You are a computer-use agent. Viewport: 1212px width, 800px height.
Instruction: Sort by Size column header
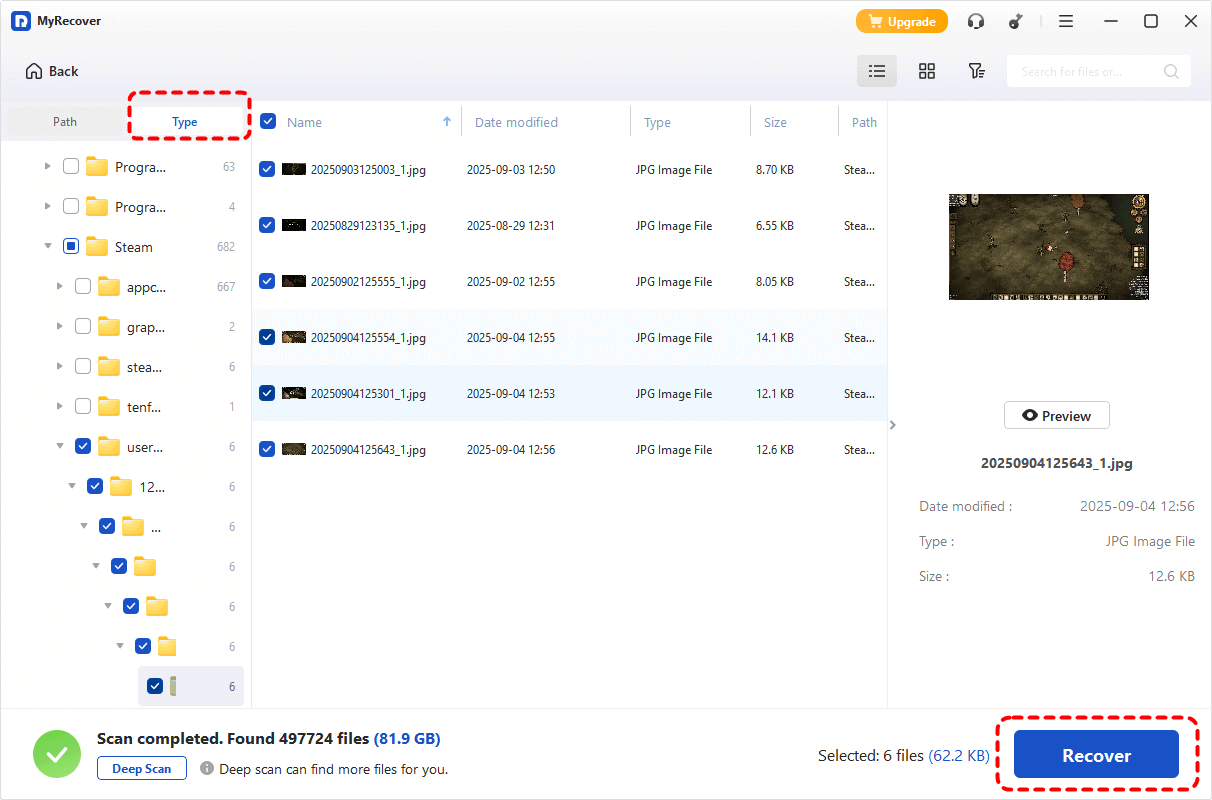tap(775, 122)
